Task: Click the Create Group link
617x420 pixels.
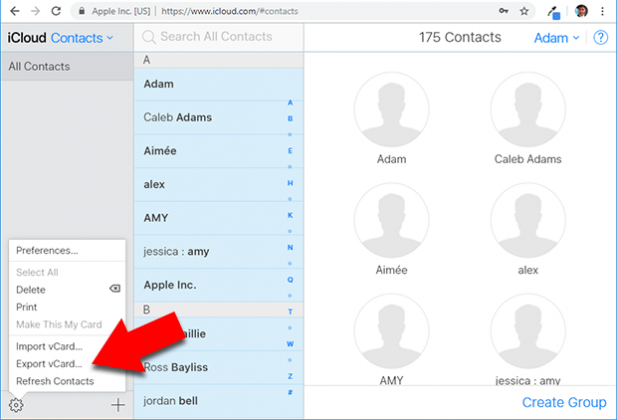Action: [x=564, y=402]
